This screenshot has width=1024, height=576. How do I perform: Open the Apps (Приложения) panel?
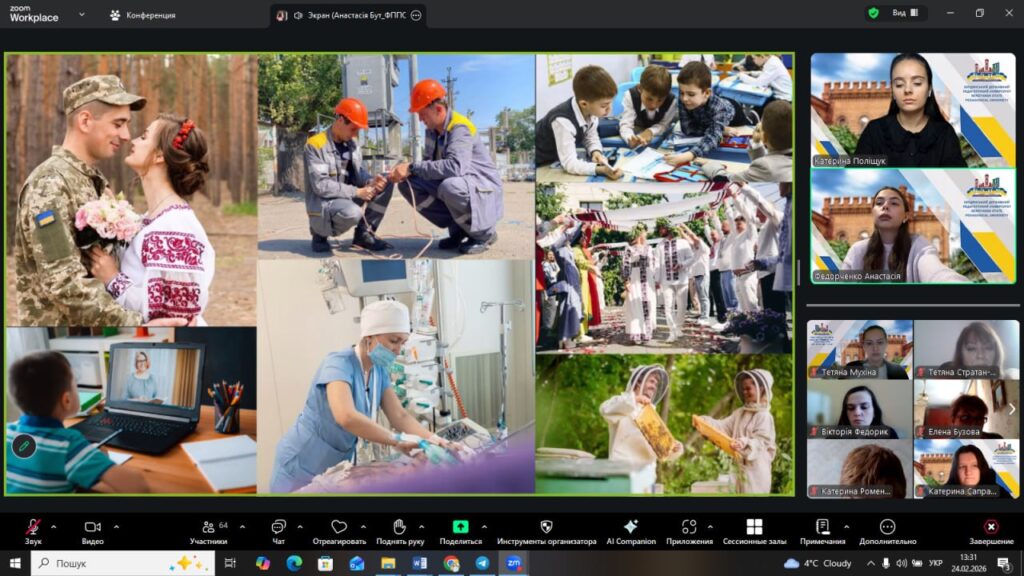click(x=689, y=526)
